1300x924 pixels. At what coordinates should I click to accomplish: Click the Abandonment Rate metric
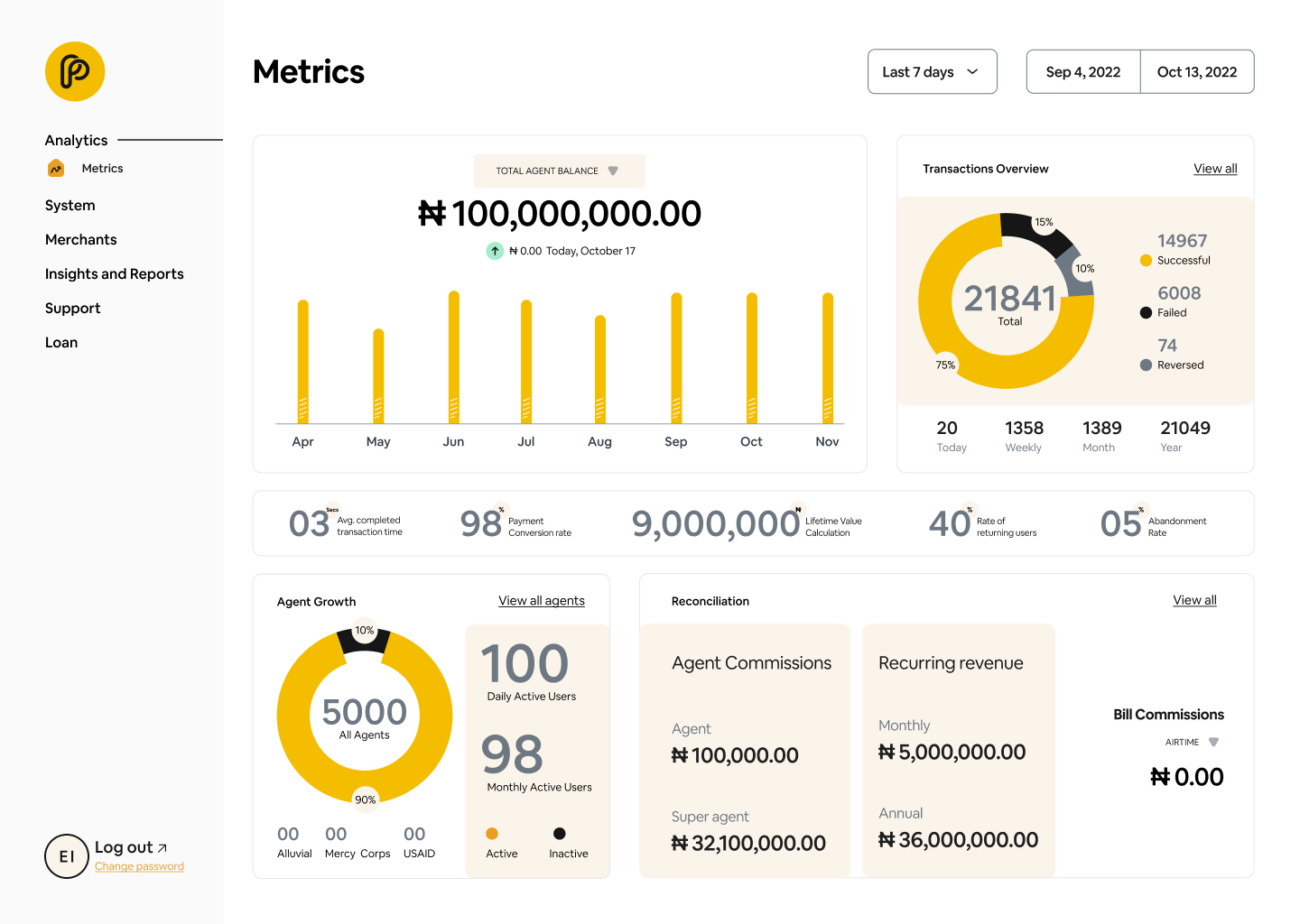(1154, 523)
